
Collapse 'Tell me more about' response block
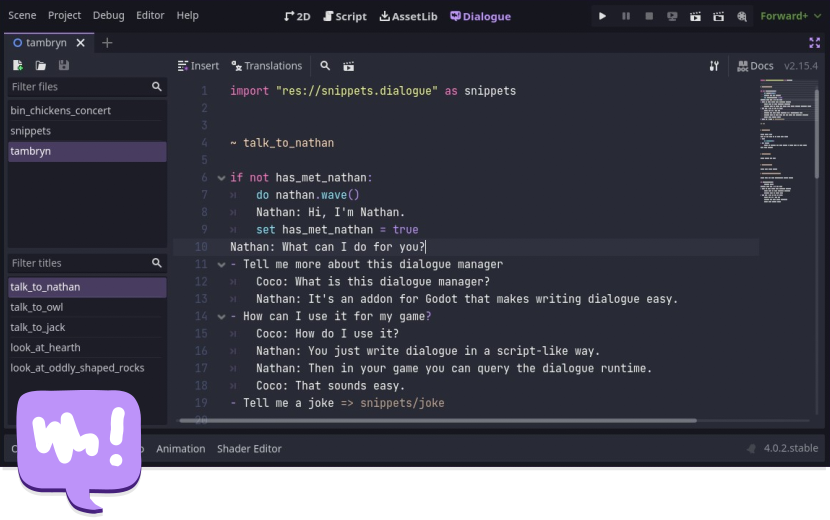[x=221, y=264]
